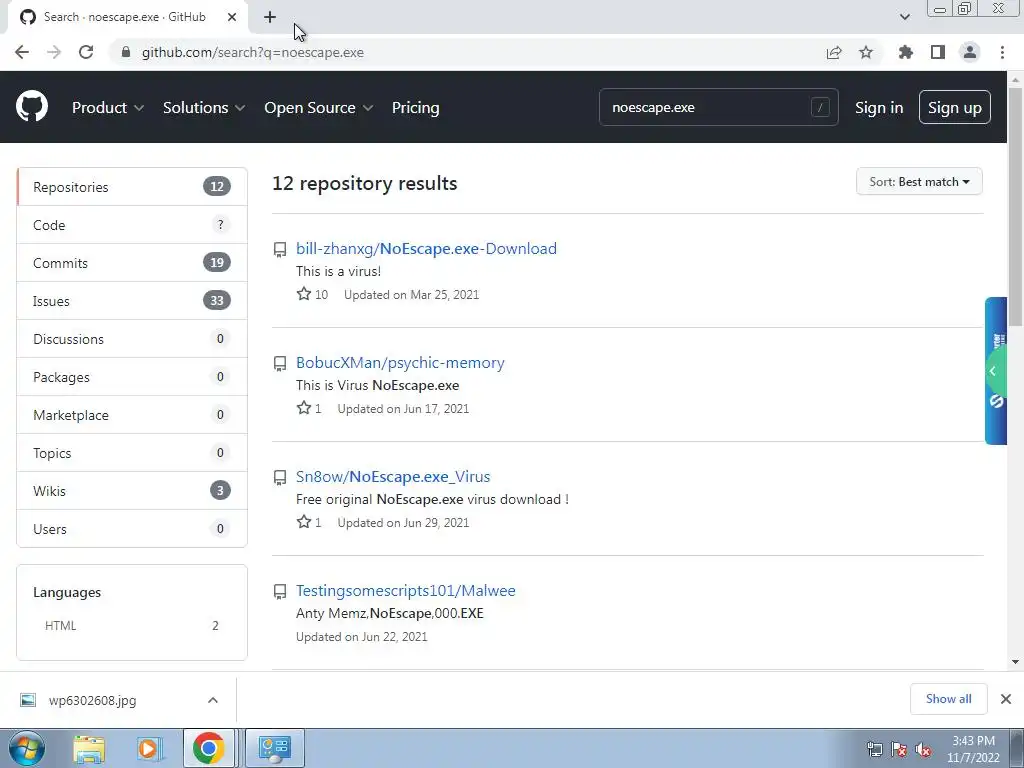The width and height of the screenshot is (1024, 768).
Task: Expand the Solutions menu
Action: point(204,108)
